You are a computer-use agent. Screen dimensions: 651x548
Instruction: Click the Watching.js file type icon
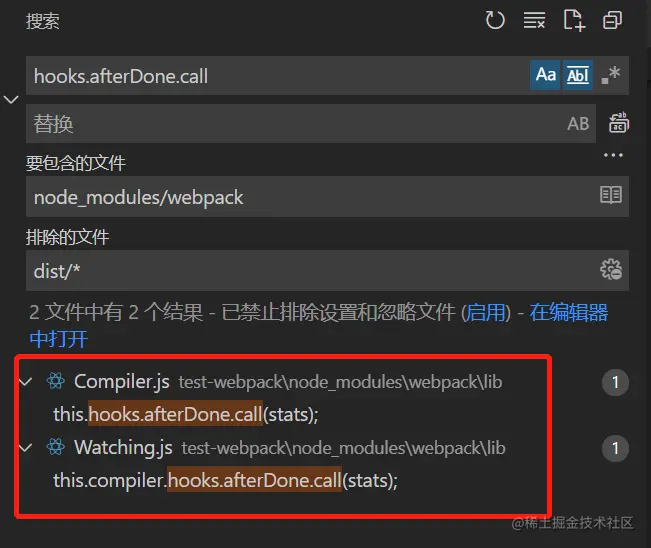(56, 447)
